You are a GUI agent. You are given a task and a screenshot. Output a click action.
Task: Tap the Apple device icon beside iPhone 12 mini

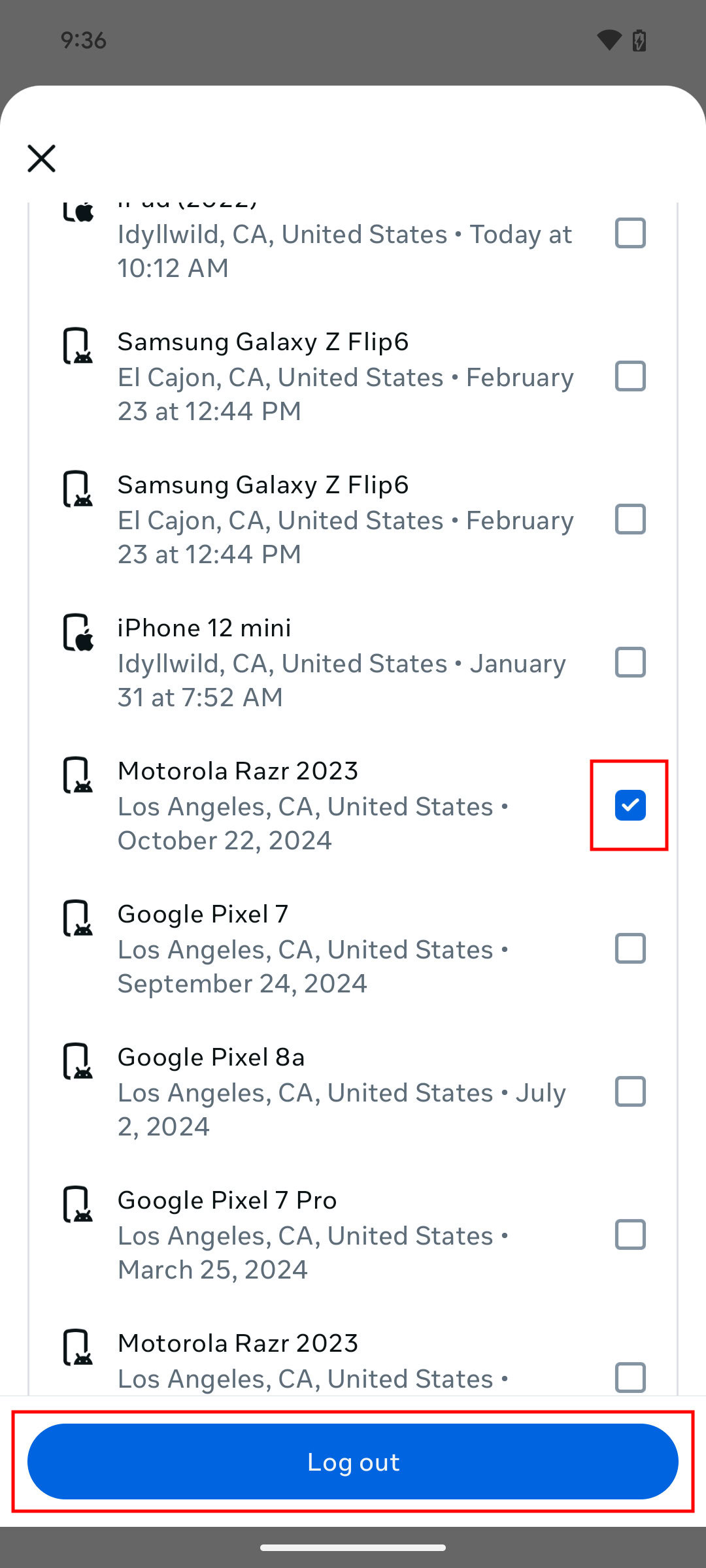pos(78,632)
